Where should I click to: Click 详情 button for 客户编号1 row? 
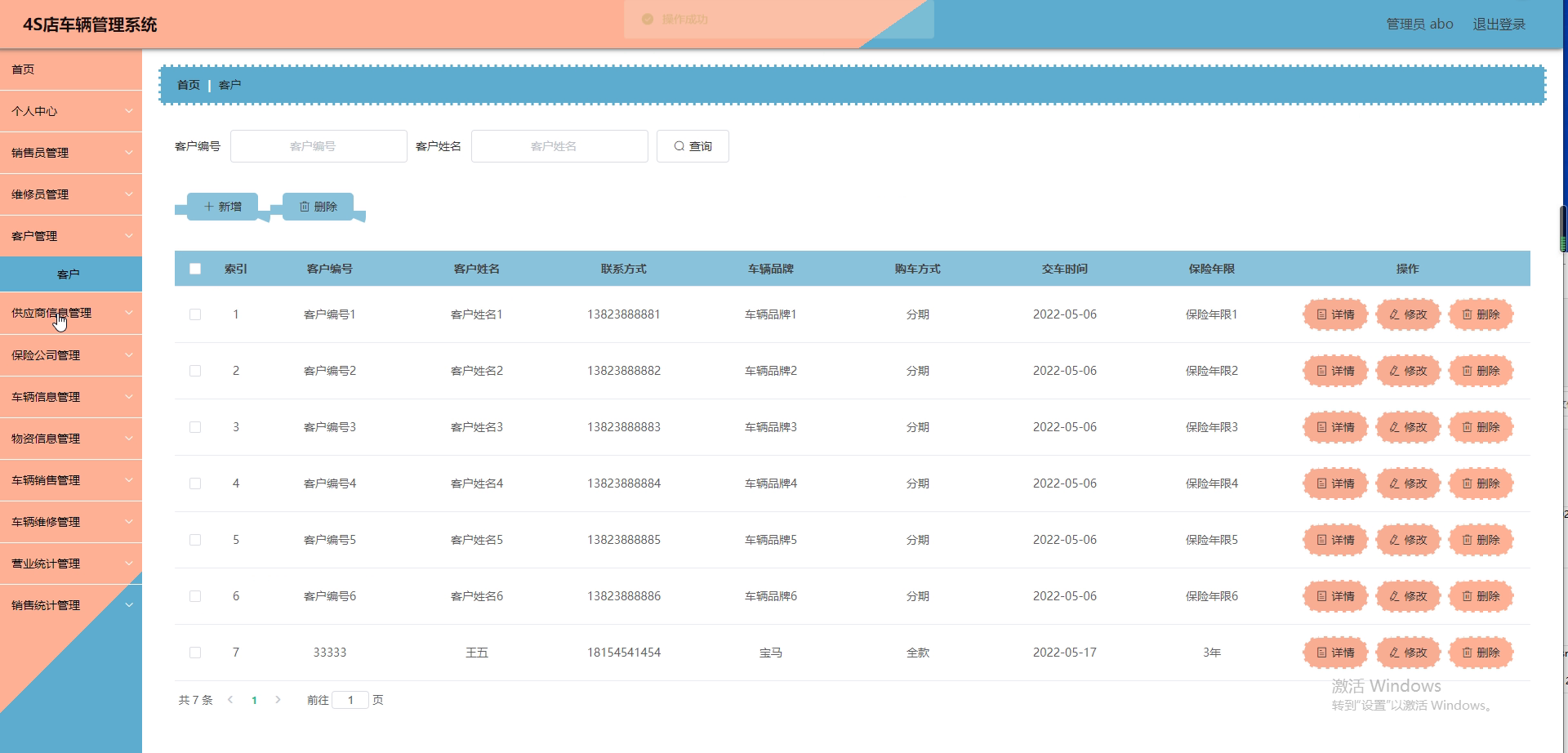click(1335, 314)
